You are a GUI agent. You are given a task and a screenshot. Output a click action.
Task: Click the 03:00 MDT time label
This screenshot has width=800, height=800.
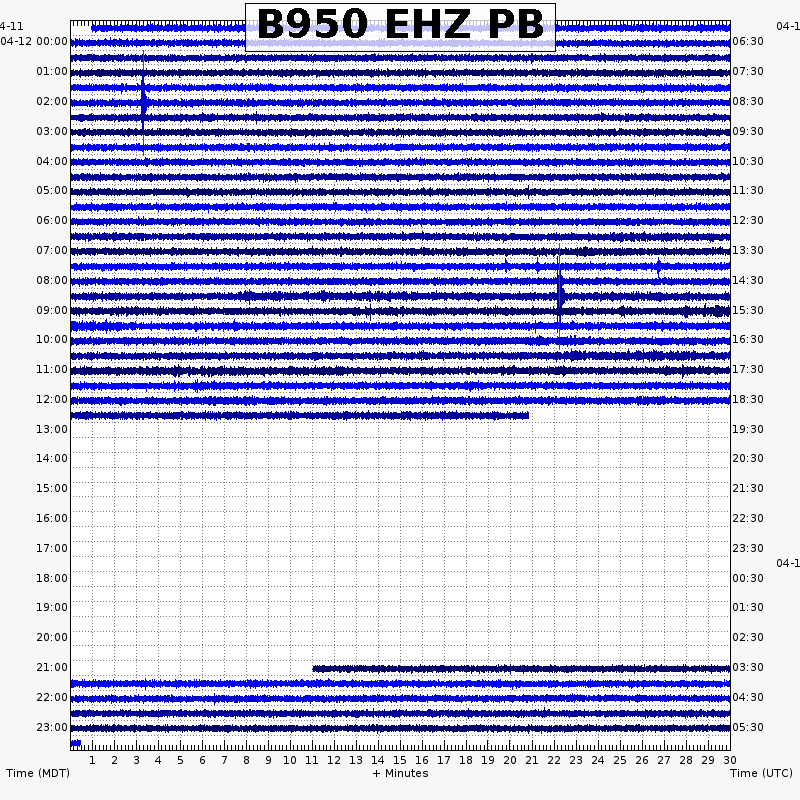point(52,132)
